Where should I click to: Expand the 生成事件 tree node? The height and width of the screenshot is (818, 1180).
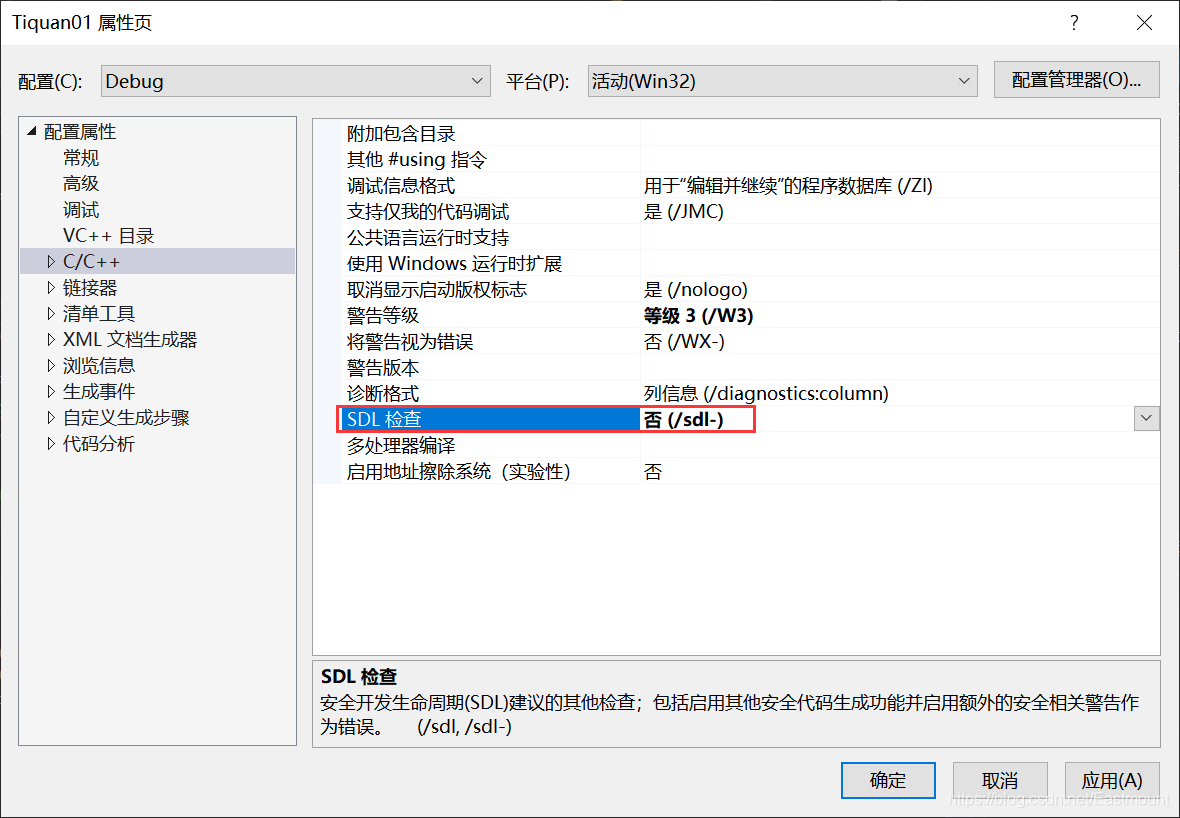tap(53, 391)
